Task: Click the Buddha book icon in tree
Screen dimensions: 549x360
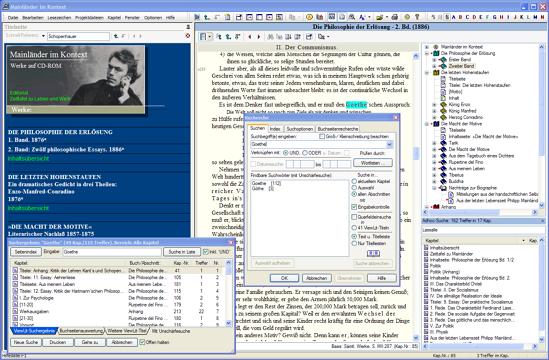Action: (x=443, y=181)
